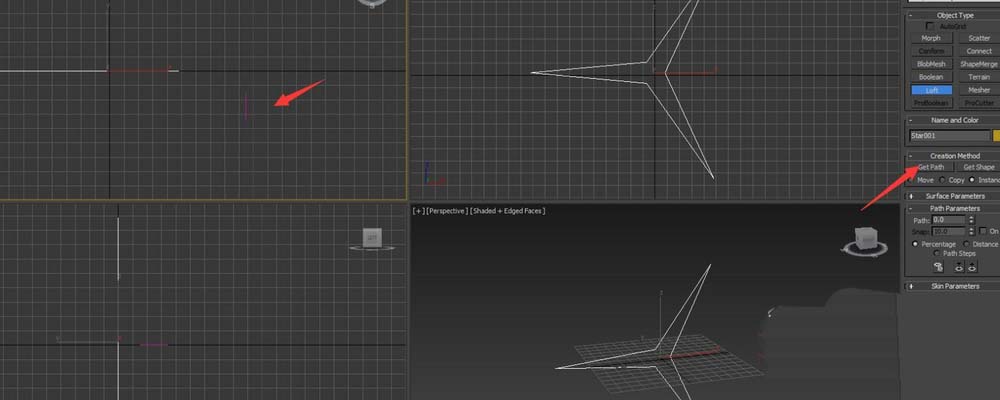
Task: Click the ProBoolean button
Action: 931,103
